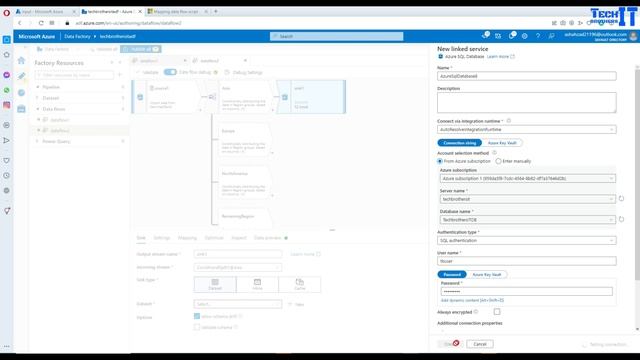Screen dimensions: 640x360
Task: Open Data Factory Home icon in side rail
Action: [21, 60]
